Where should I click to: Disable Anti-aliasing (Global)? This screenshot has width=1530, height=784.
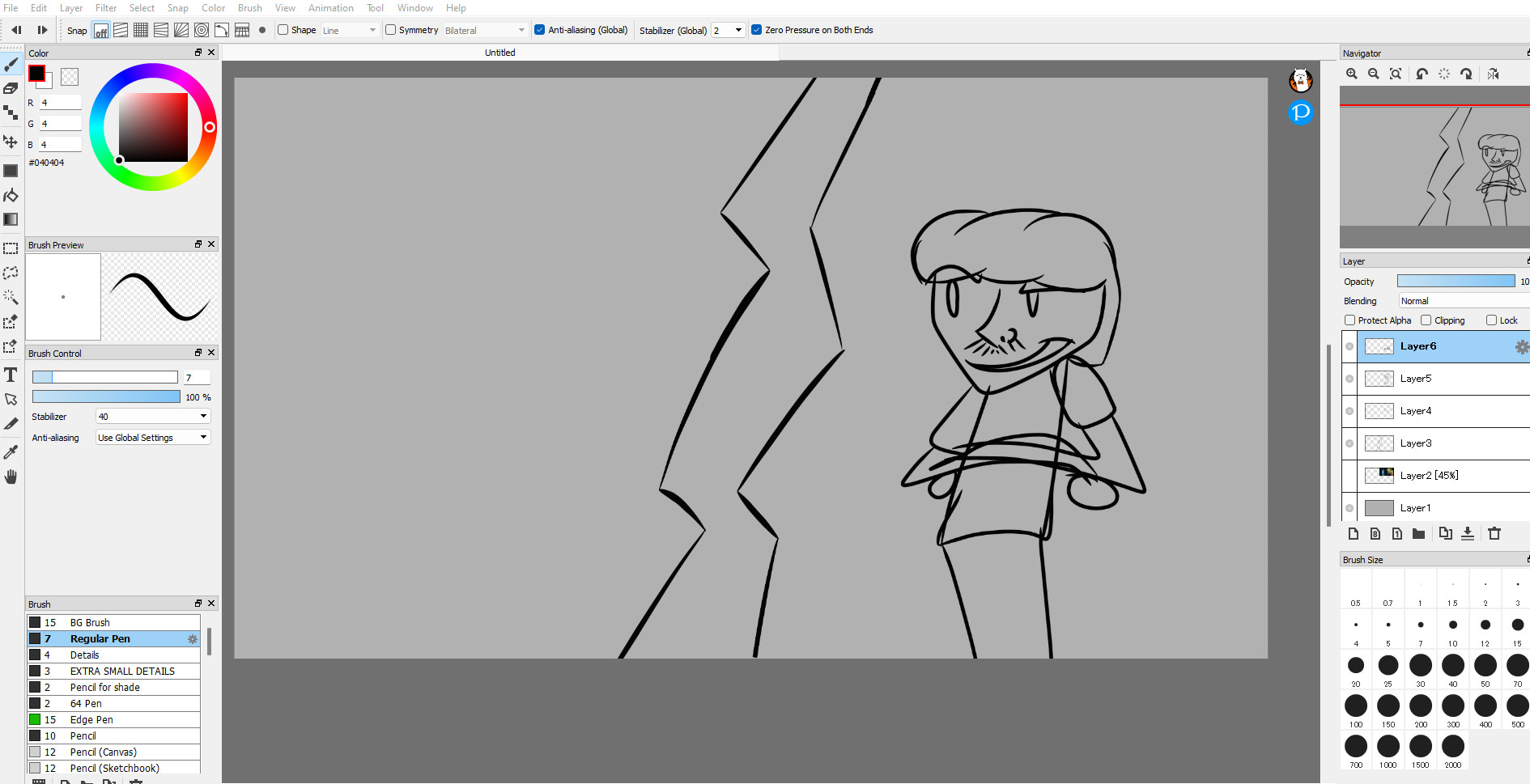point(538,29)
